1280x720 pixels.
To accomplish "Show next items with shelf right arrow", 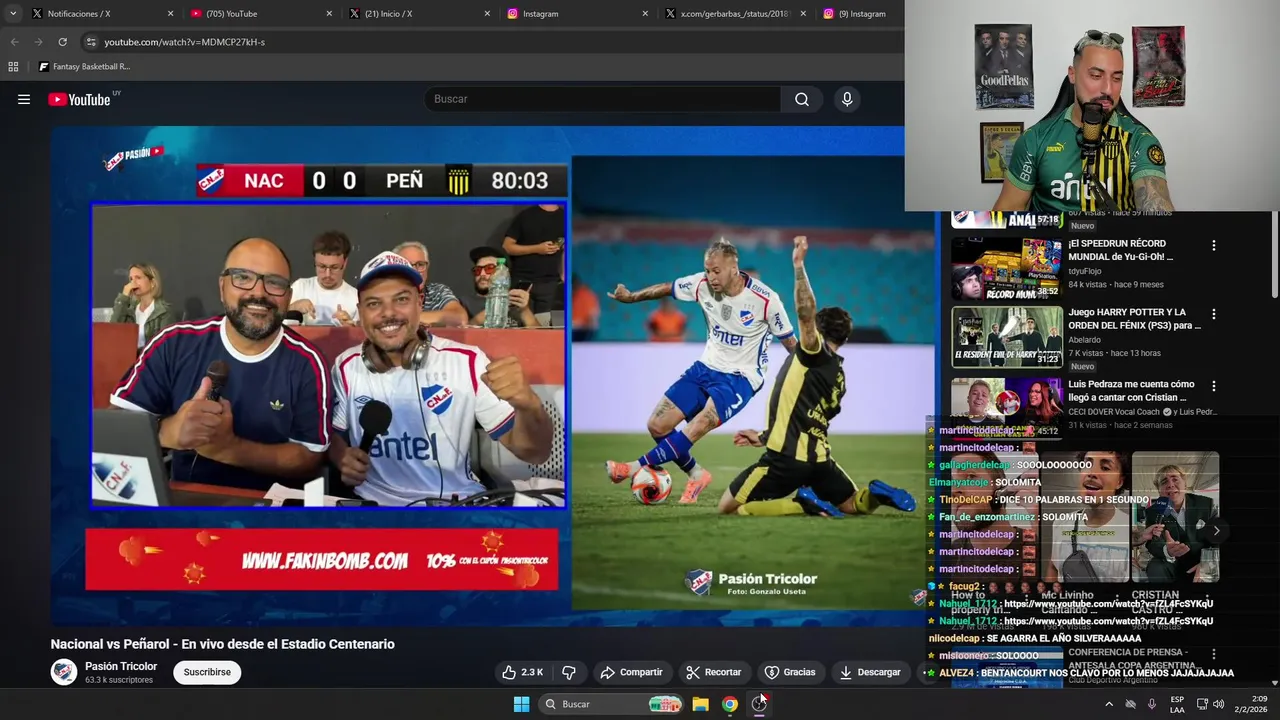I will coord(1216,531).
